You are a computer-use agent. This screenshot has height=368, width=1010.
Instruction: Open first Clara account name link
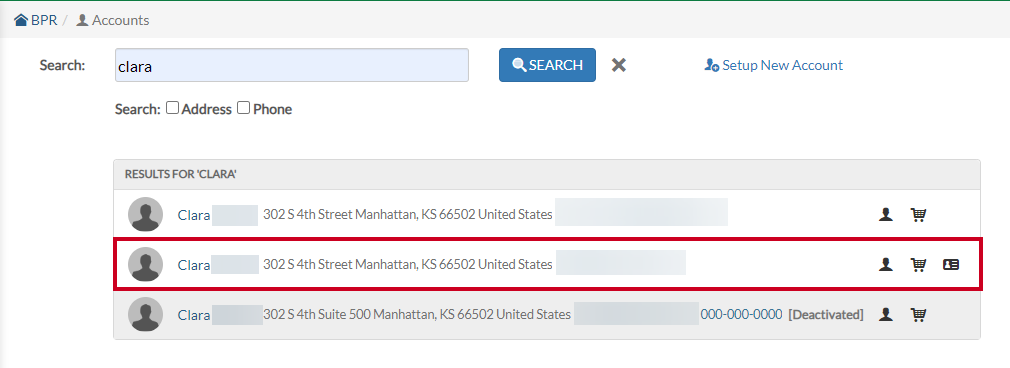coord(194,215)
